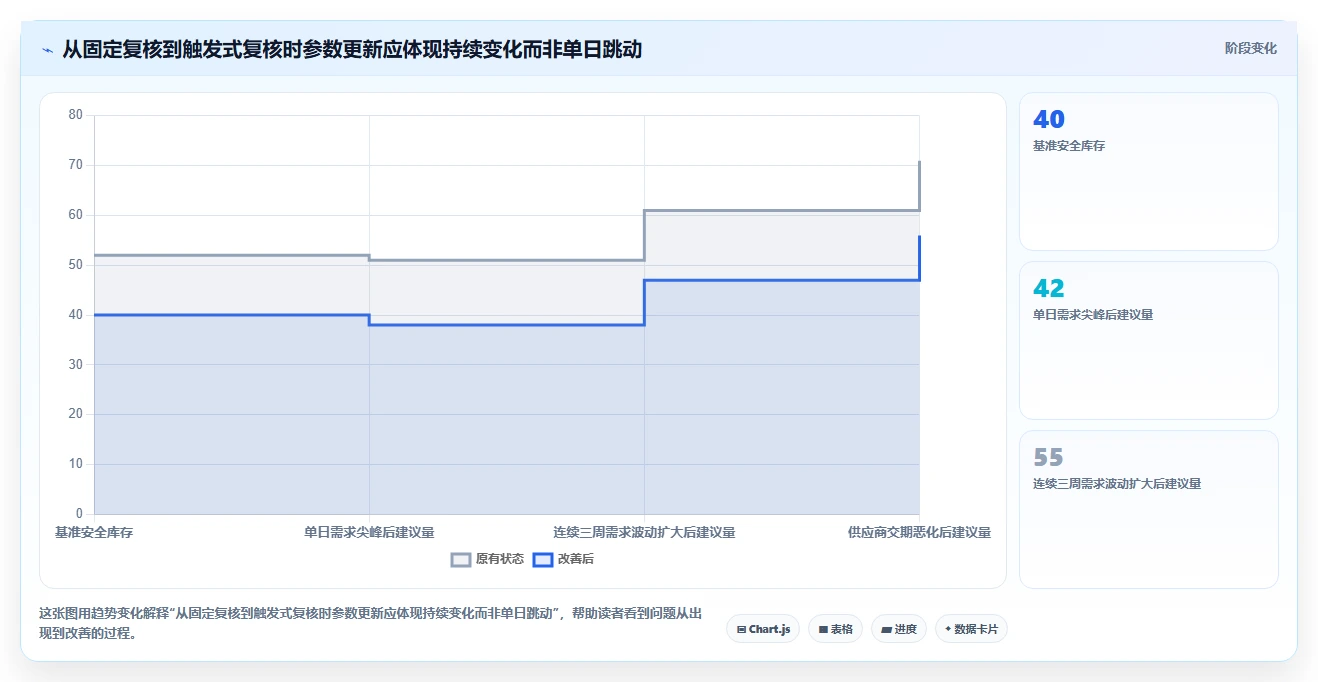Select the Chart.js tag

coord(763,629)
